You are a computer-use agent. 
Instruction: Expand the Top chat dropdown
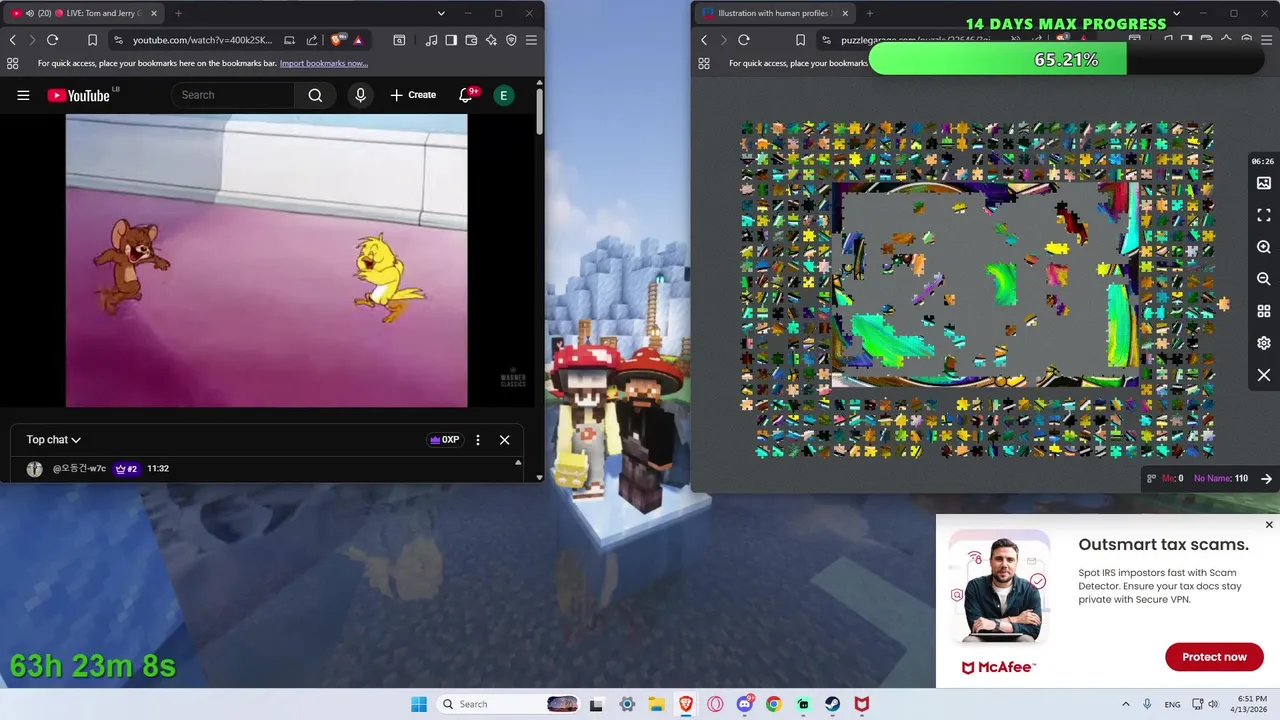pos(54,440)
